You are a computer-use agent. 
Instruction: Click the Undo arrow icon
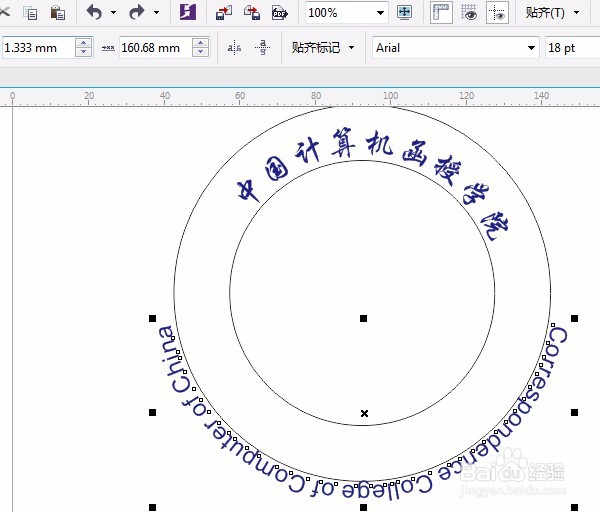pyautogui.click(x=95, y=13)
